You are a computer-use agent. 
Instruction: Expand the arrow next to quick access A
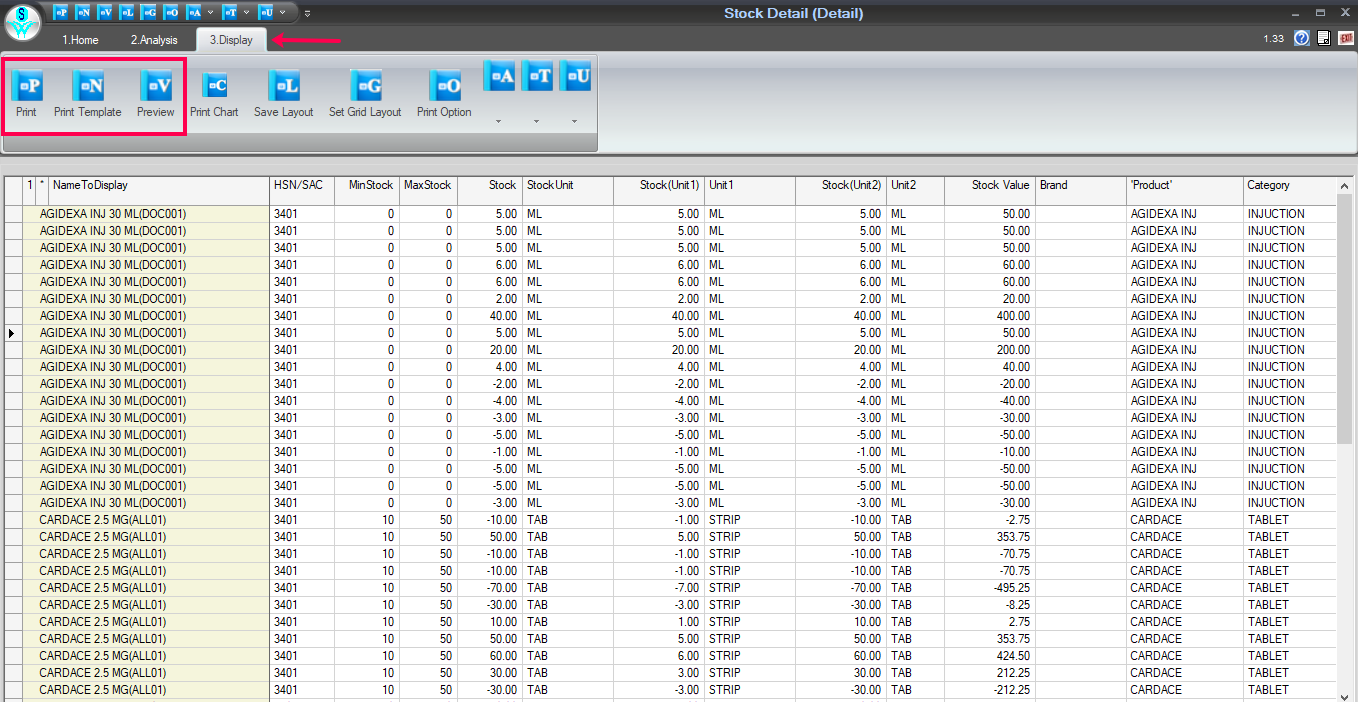point(210,12)
